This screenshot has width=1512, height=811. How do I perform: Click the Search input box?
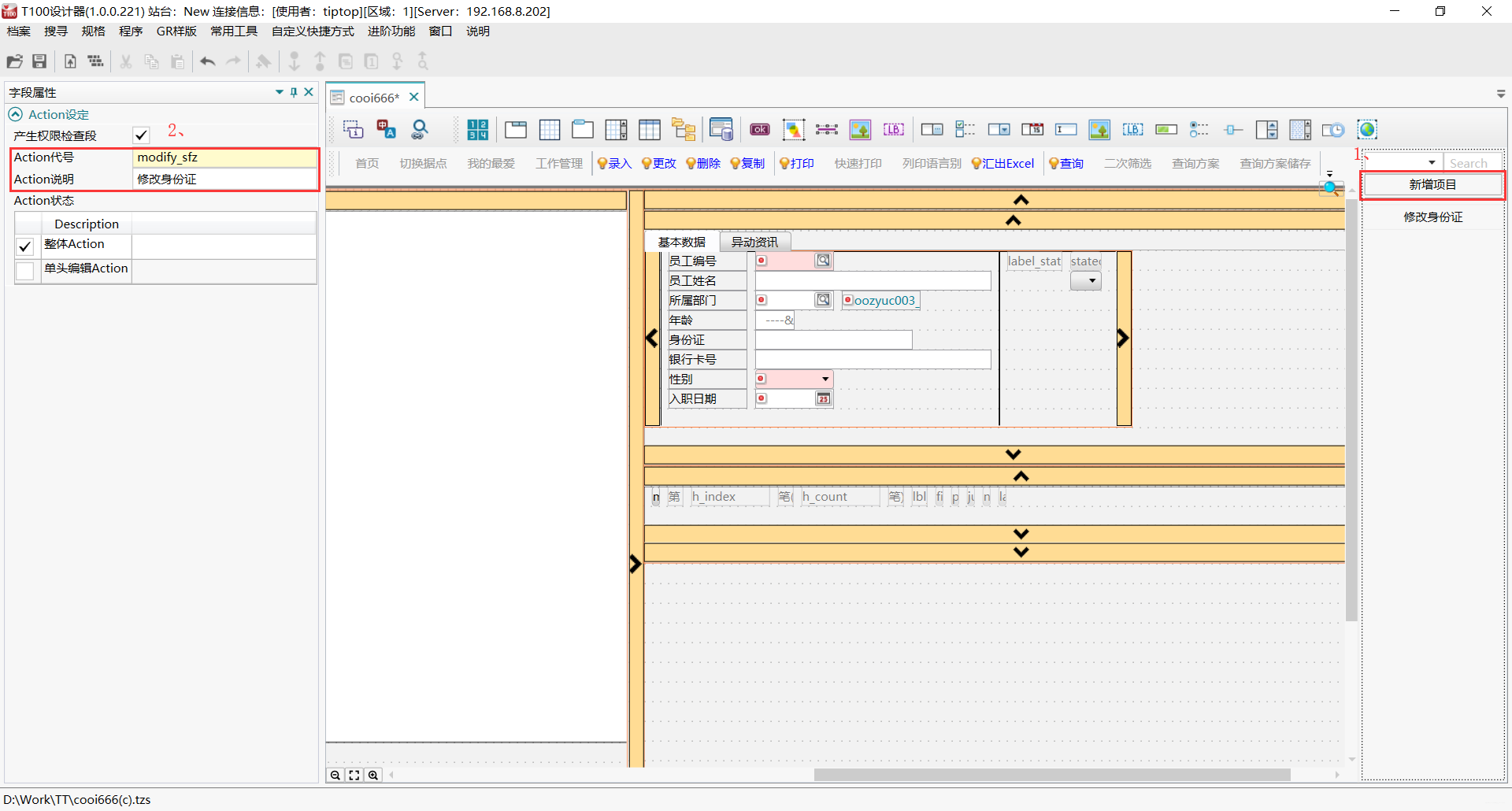(1473, 163)
